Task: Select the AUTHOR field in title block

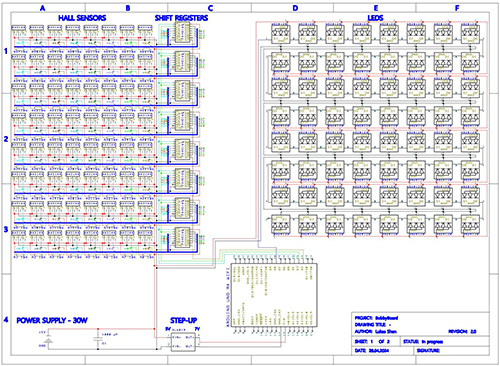Action: 375,332
